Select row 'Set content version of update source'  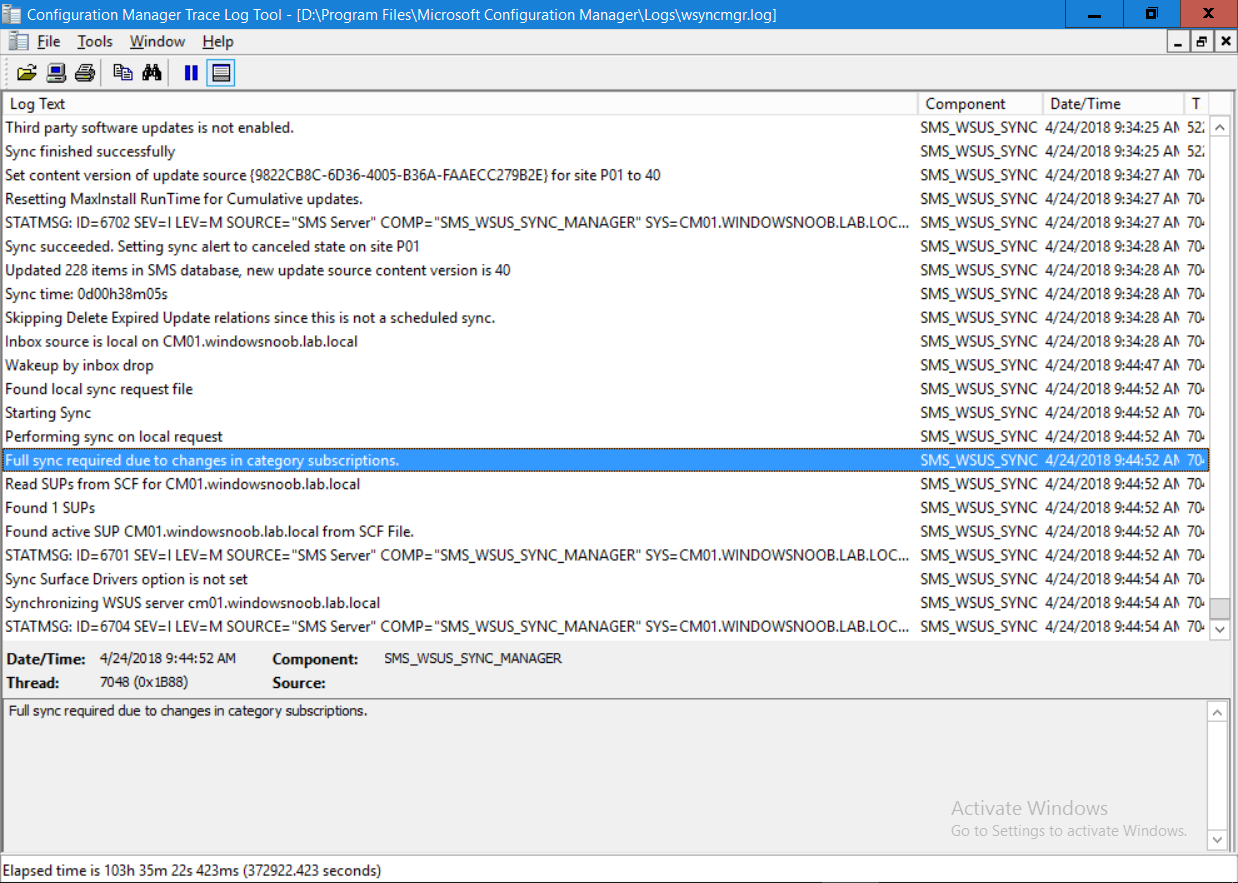point(606,175)
